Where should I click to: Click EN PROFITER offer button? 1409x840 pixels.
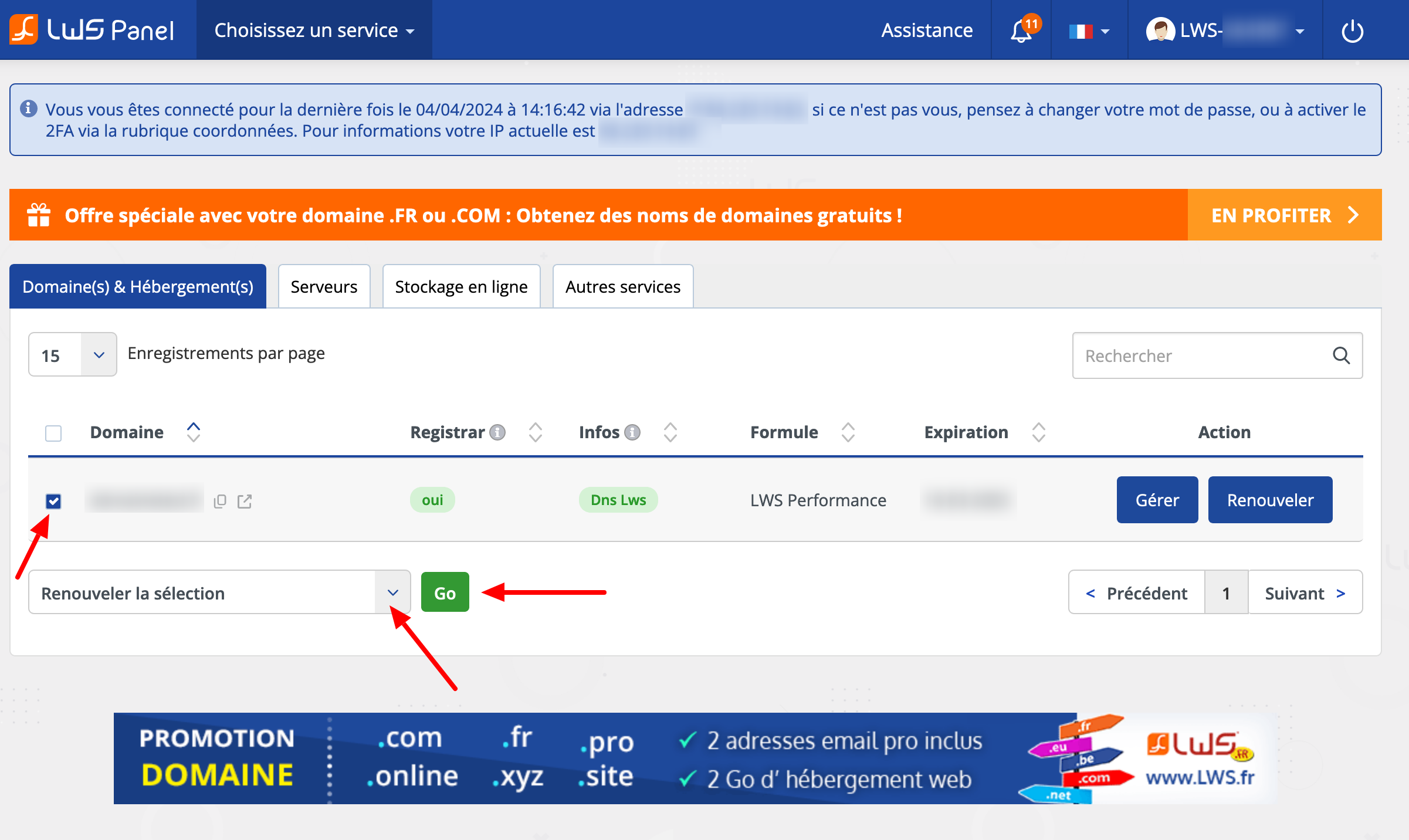[x=1285, y=215]
